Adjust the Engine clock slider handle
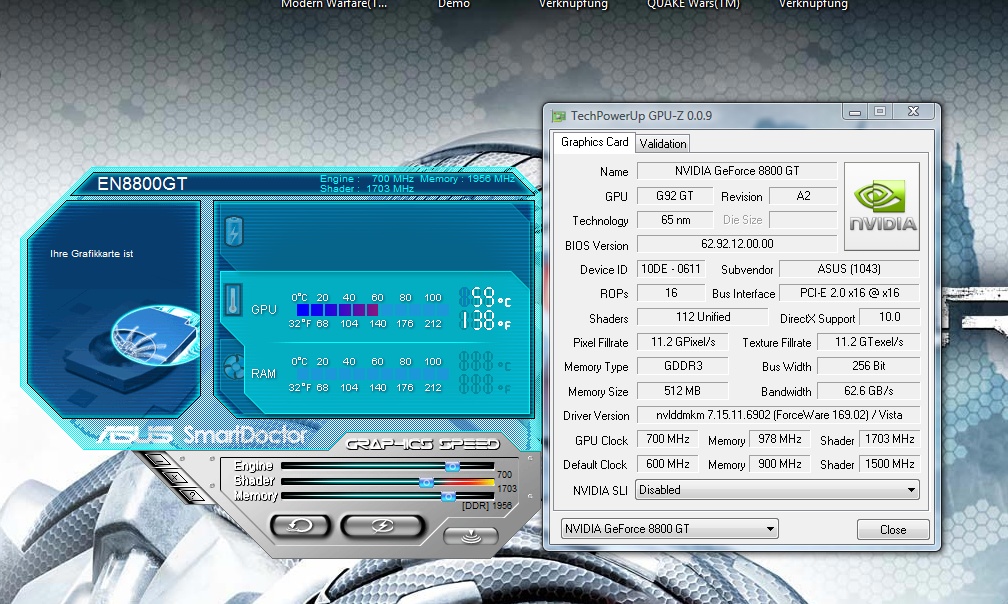1008x604 pixels. (453, 466)
